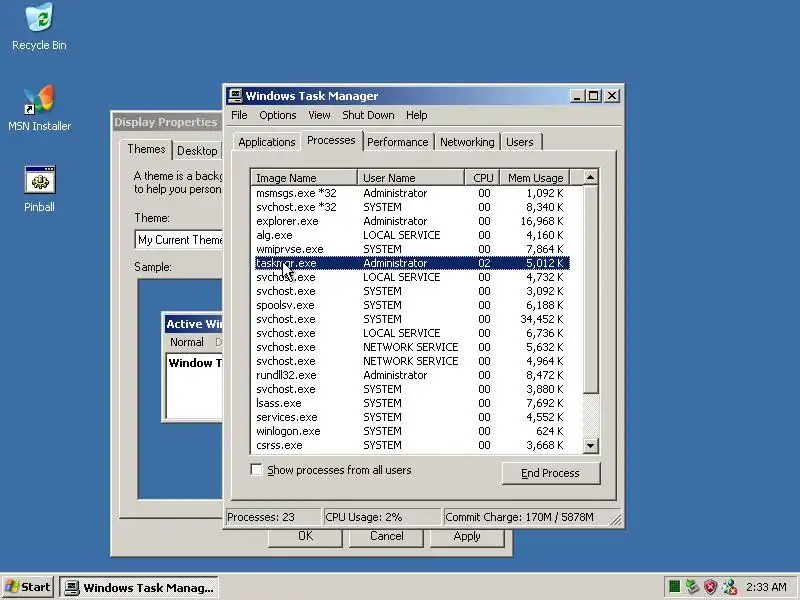The width and height of the screenshot is (800, 600).
Task: Select the rundll32.exe process
Action: pos(412,375)
